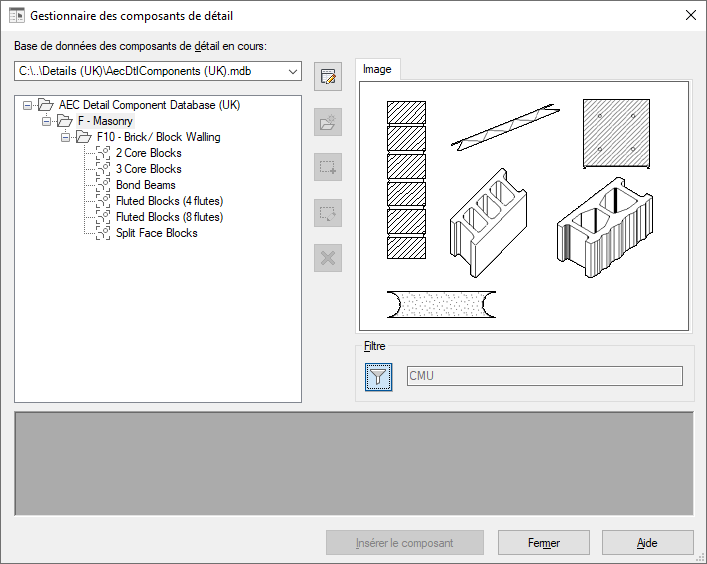The width and height of the screenshot is (707, 564).
Task: Click the F - Masonry open folder icon
Action: pos(64,121)
